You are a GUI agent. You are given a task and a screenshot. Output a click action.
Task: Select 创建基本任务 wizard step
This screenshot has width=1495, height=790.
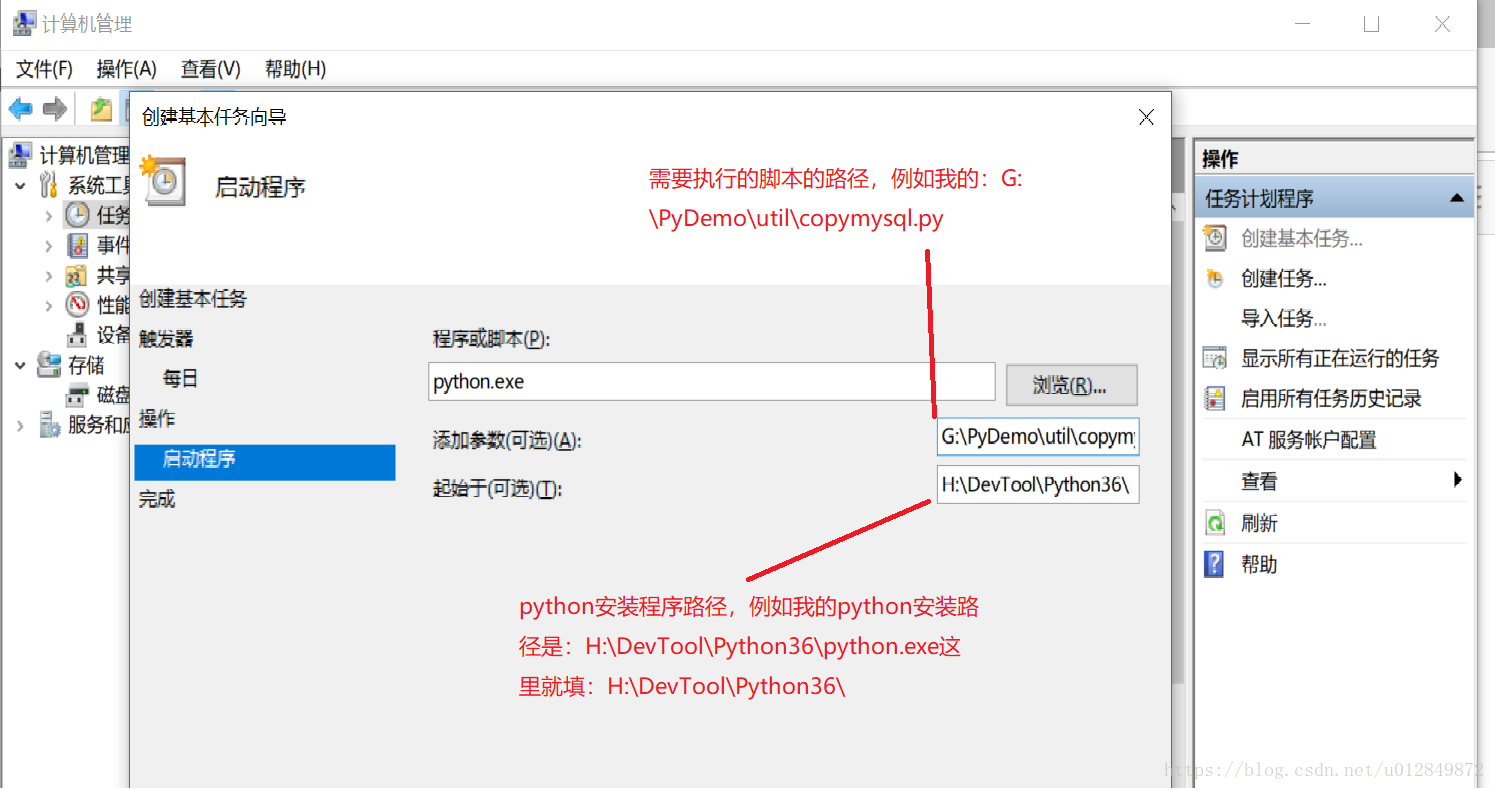193,299
